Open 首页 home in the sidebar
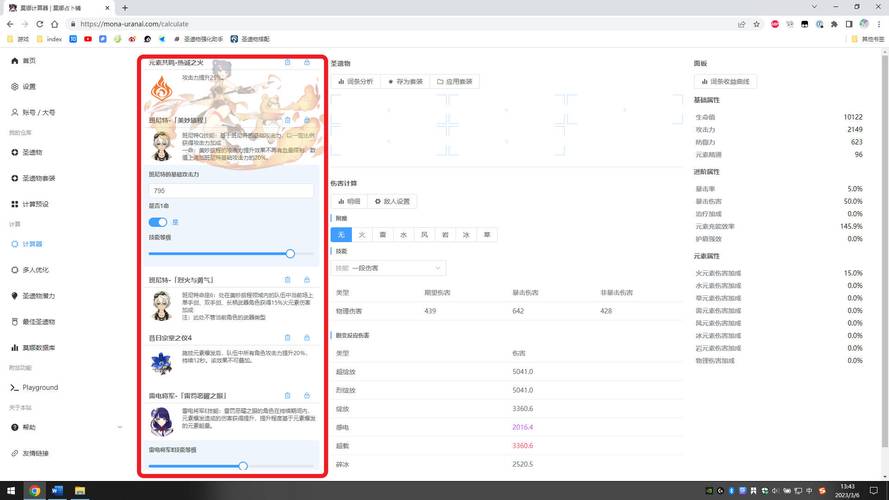Image resolution: width=889 pixels, height=500 pixels. tap(24, 61)
